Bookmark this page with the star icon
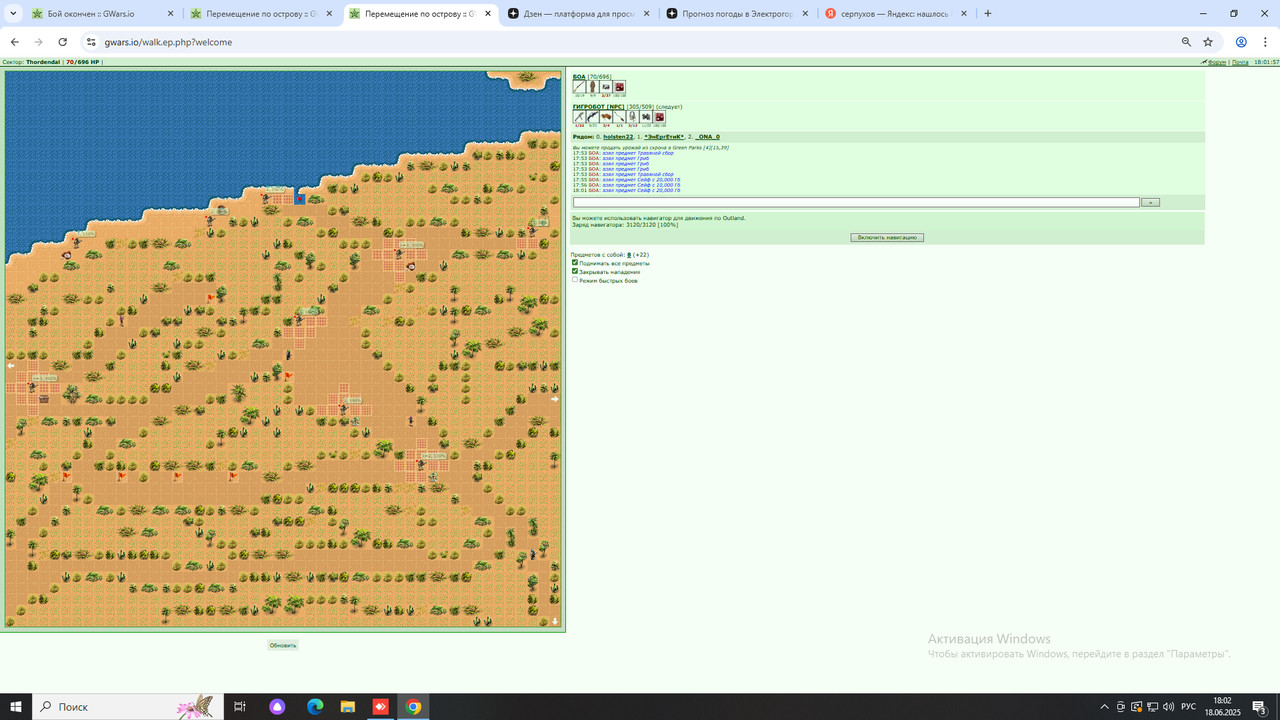This screenshot has width=1280, height=720. [1208, 42]
